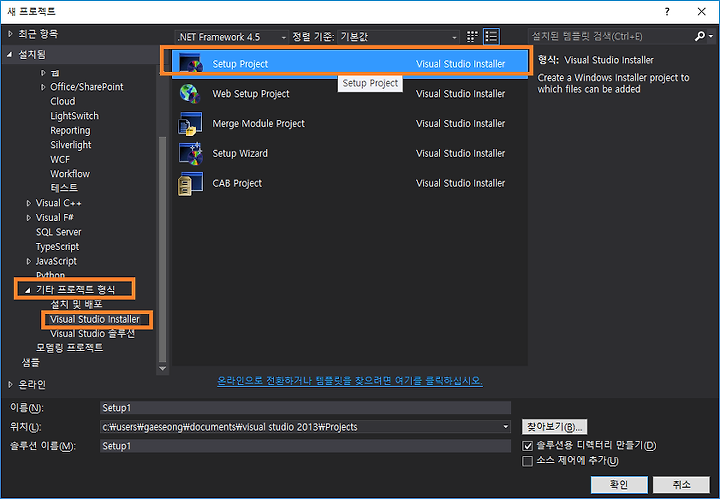Image resolution: width=720 pixels, height=499 pixels.
Task: Click the search magnifier icon
Action: coord(699,36)
